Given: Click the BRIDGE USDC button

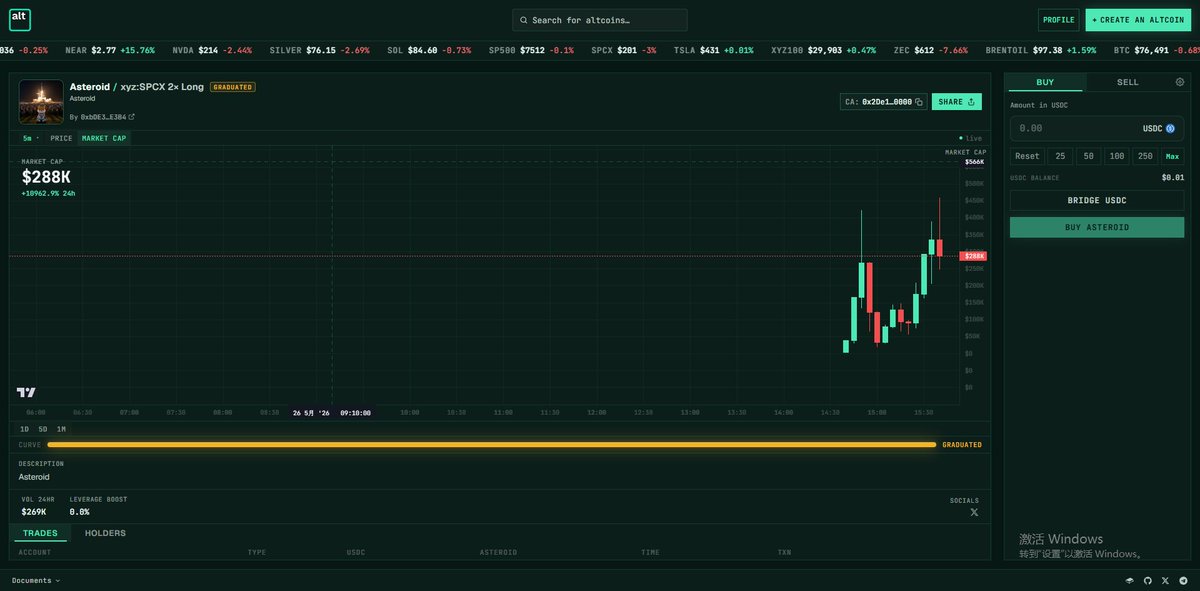Looking at the screenshot, I should pyautogui.click(x=1097, y=200).
